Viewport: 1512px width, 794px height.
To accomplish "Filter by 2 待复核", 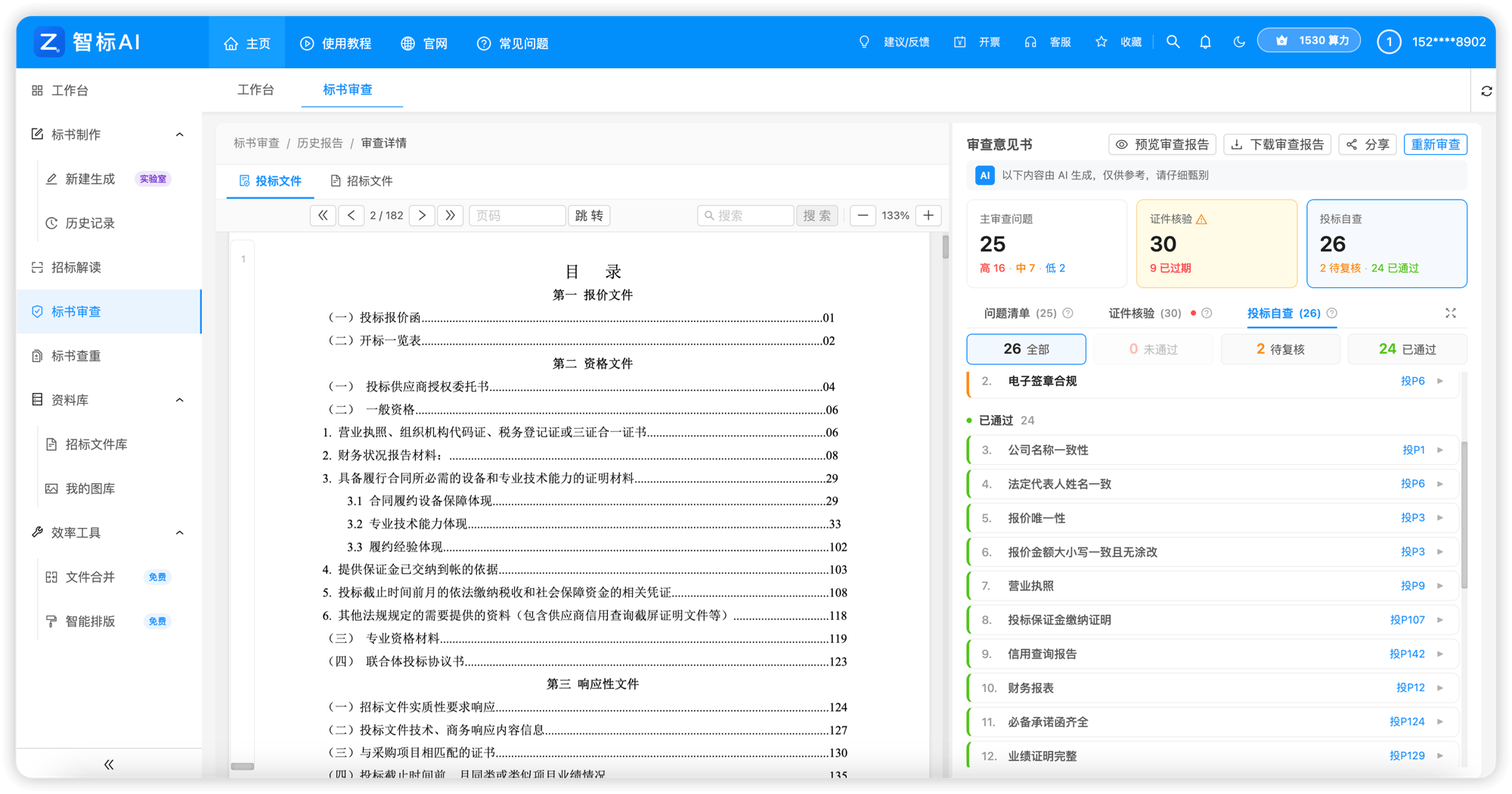I will (1280, 349).
